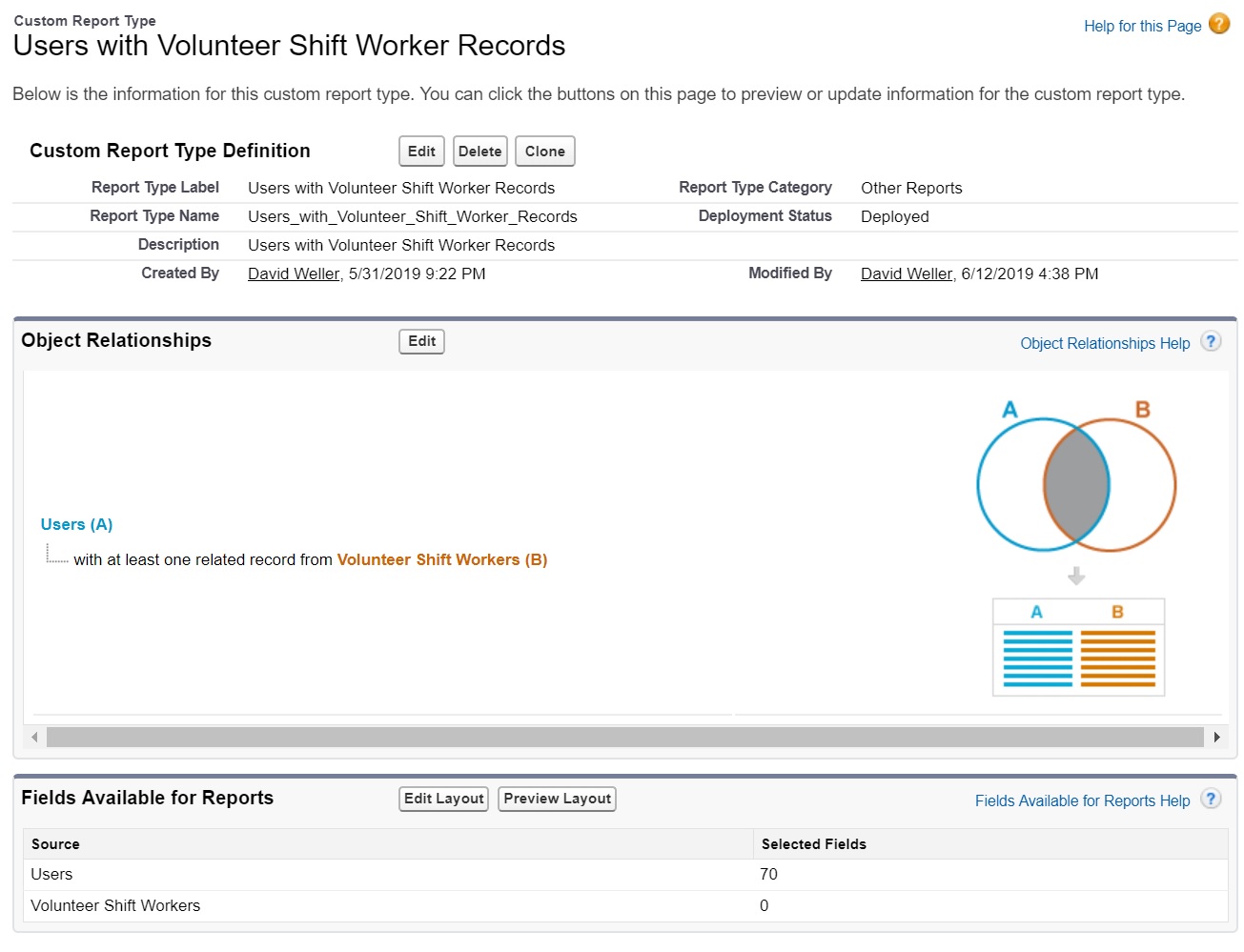Click the horizontal scrollbar track

coord(624,737)
